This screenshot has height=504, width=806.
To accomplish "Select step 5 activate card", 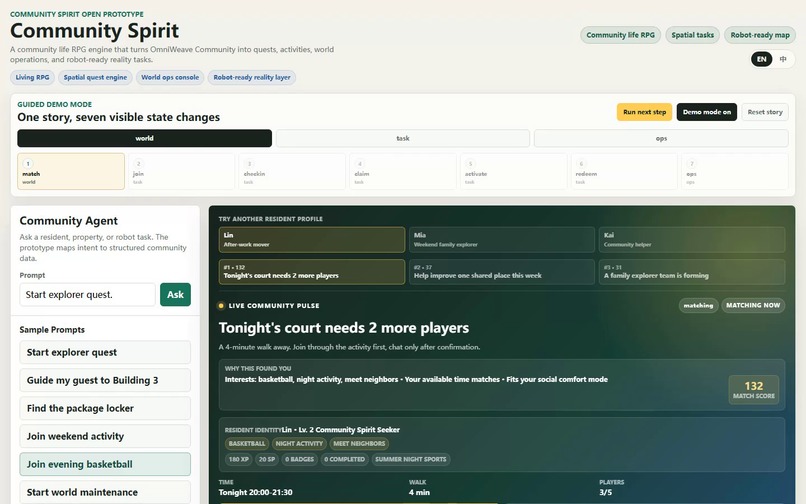I will pos(514,171).
